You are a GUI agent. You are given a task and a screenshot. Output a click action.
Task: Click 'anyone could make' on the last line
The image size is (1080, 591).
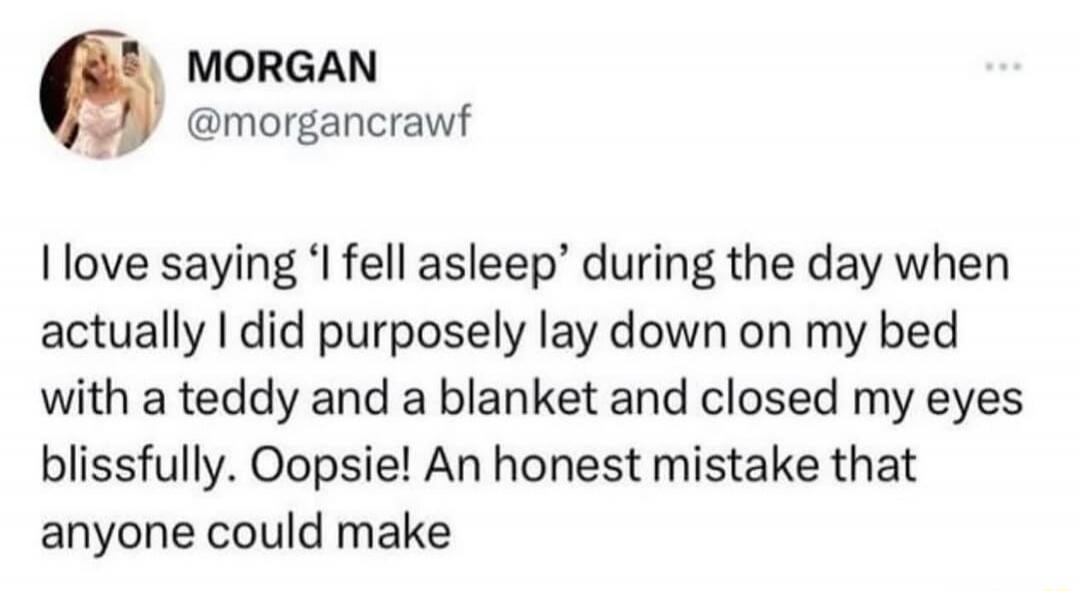click(x=246, y=532)
